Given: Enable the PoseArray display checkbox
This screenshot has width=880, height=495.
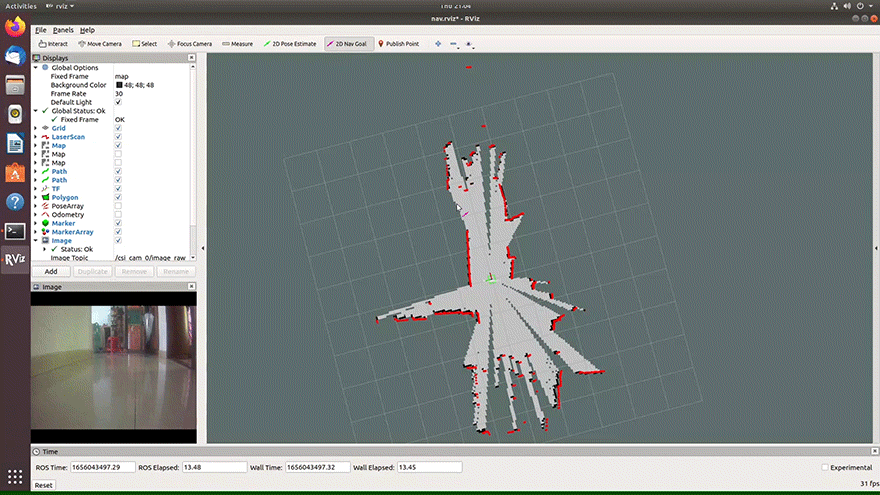Looking at the screenshot, I should (119, 206).
